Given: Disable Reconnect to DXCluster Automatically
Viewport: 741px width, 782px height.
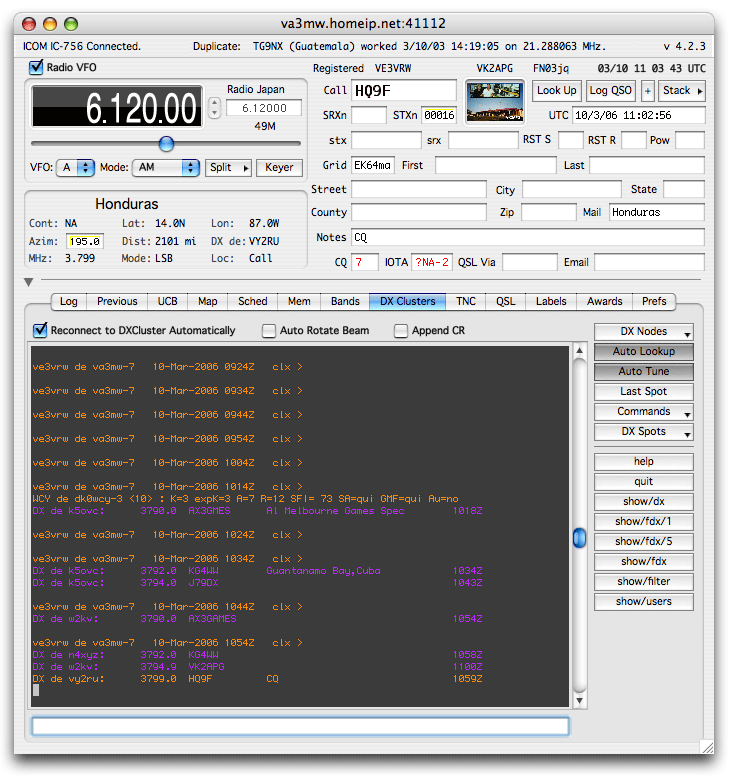Looking at the screenshot, I should click(41, 330).
